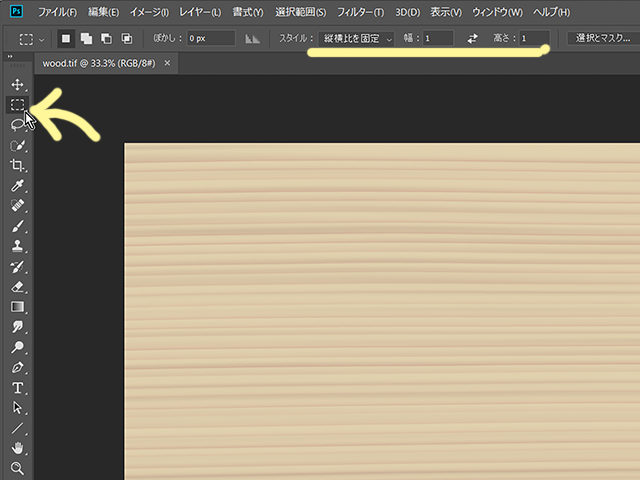This screenshot has height=480, width=640.
Task: Open the フィルター(T) menu
Action: (360, 12)
